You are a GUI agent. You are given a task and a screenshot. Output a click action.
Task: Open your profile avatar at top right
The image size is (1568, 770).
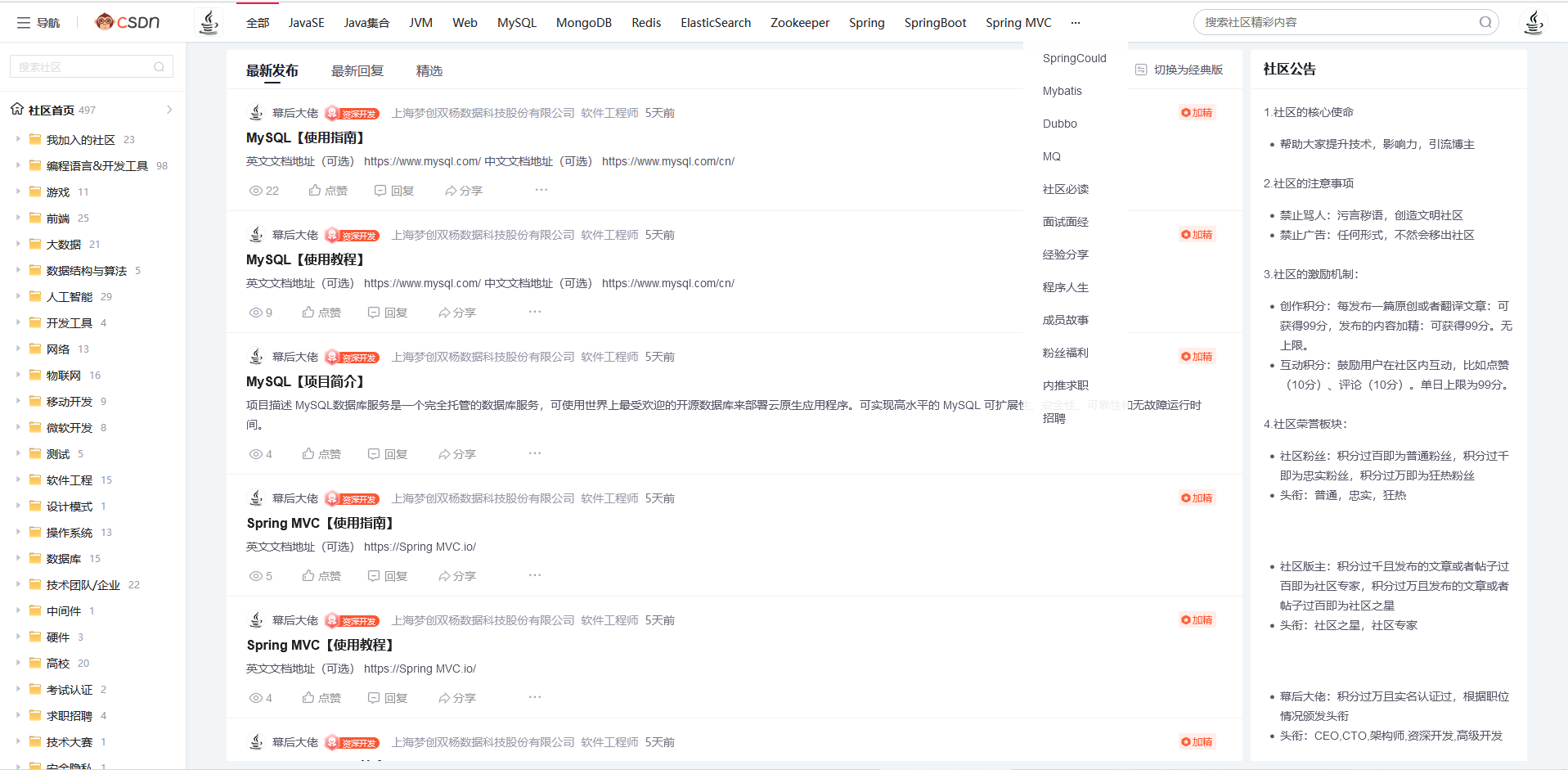(x=1534, y=22)
